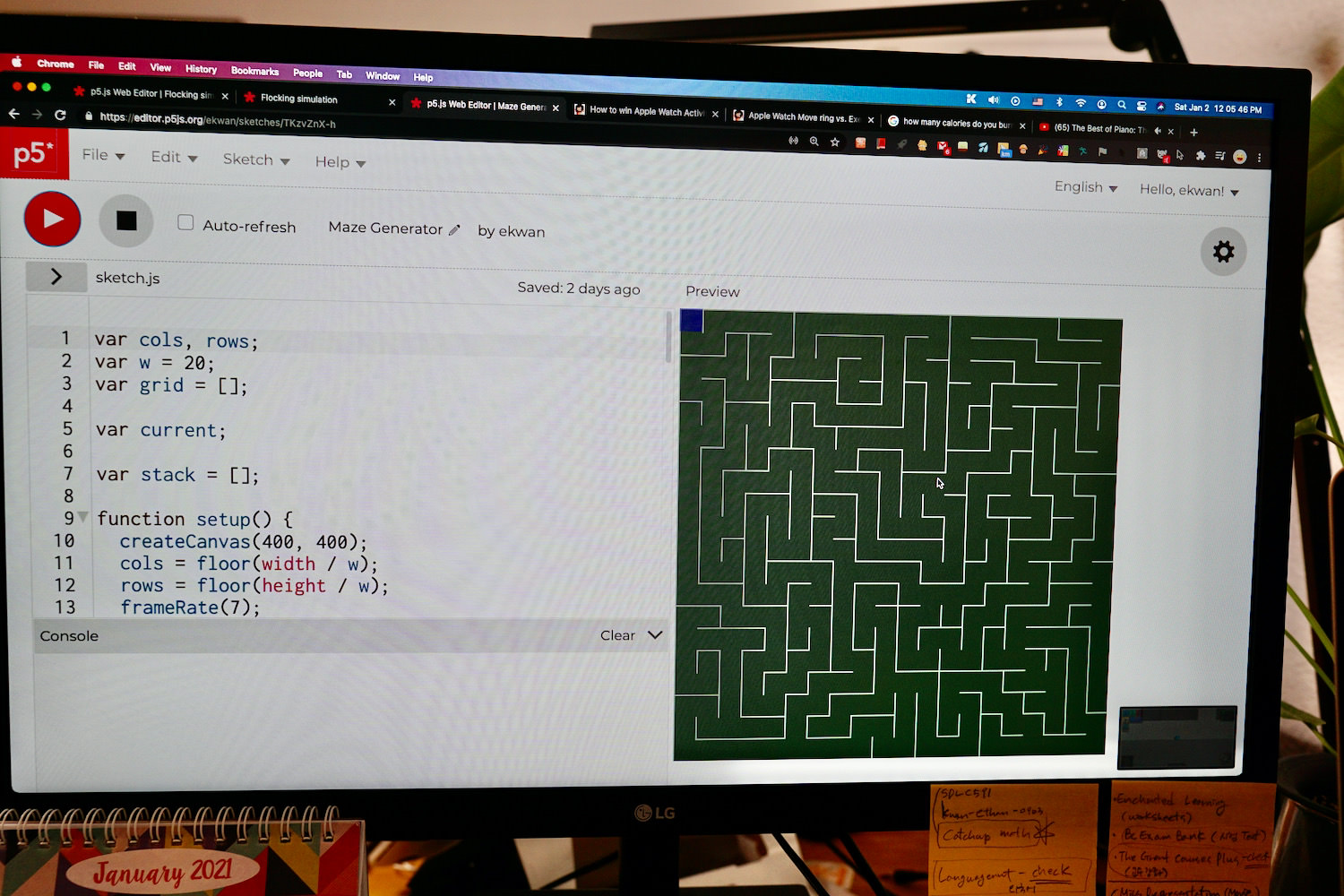Open the editor settings gear
The width and height of the screenshot is (1344, 896).
(1223, 252)
